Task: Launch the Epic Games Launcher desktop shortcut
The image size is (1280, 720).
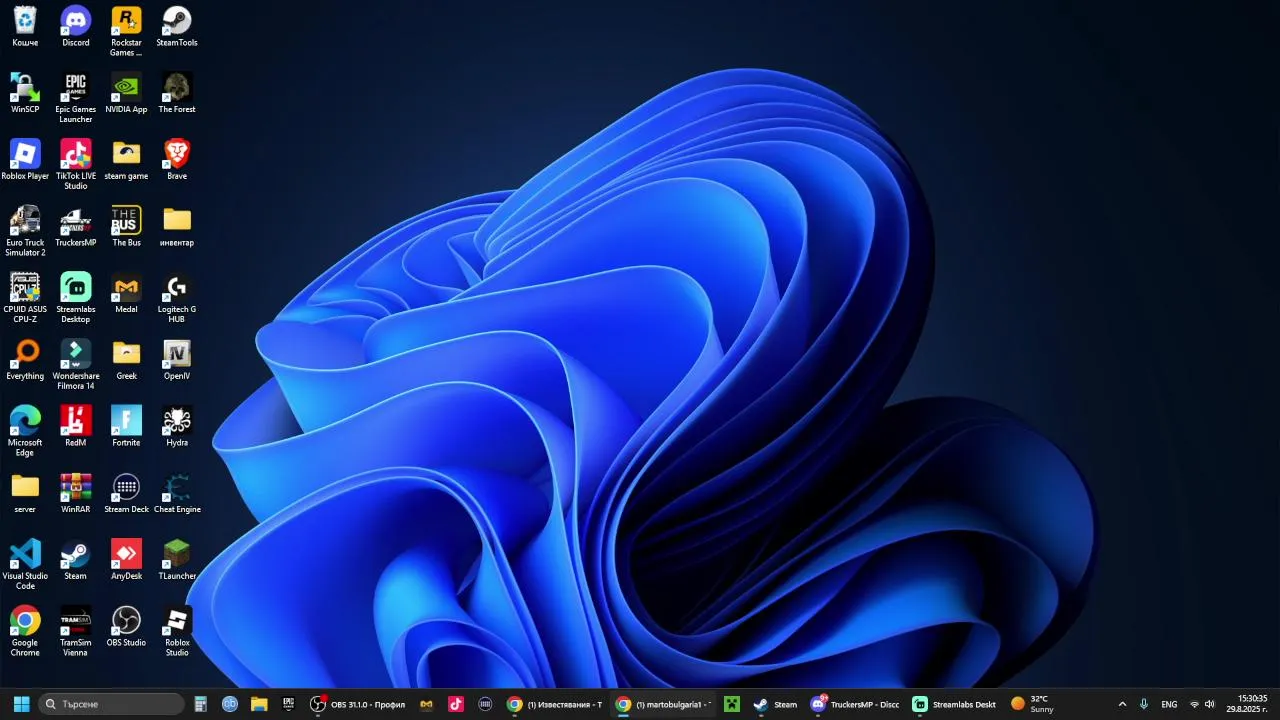Action: (76, 98)
